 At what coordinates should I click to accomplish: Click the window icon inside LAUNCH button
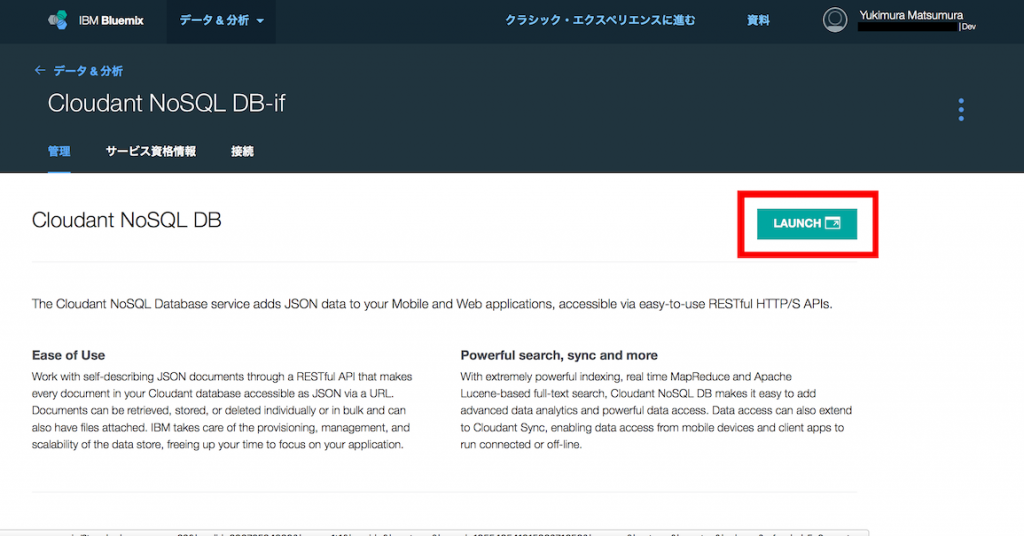(x=833, y=223)
